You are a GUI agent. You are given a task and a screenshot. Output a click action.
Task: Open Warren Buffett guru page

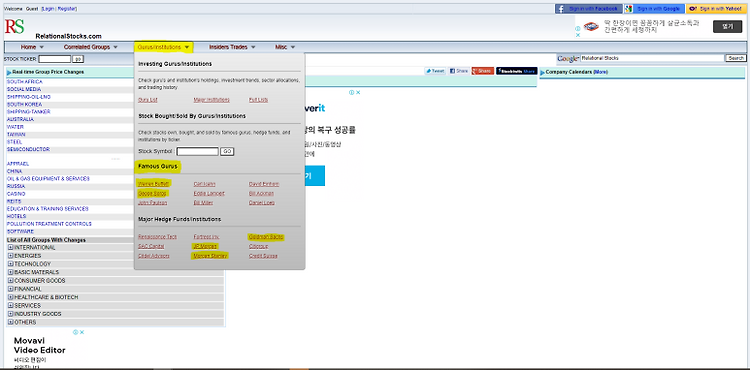[153, 184]
